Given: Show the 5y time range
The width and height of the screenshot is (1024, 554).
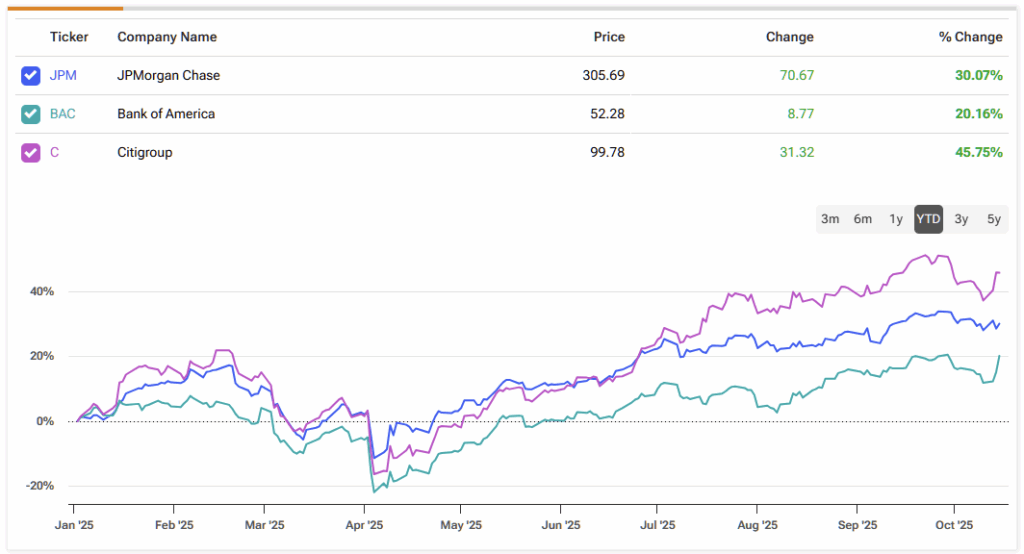Looking at the screenshot, I should [994, 219].
